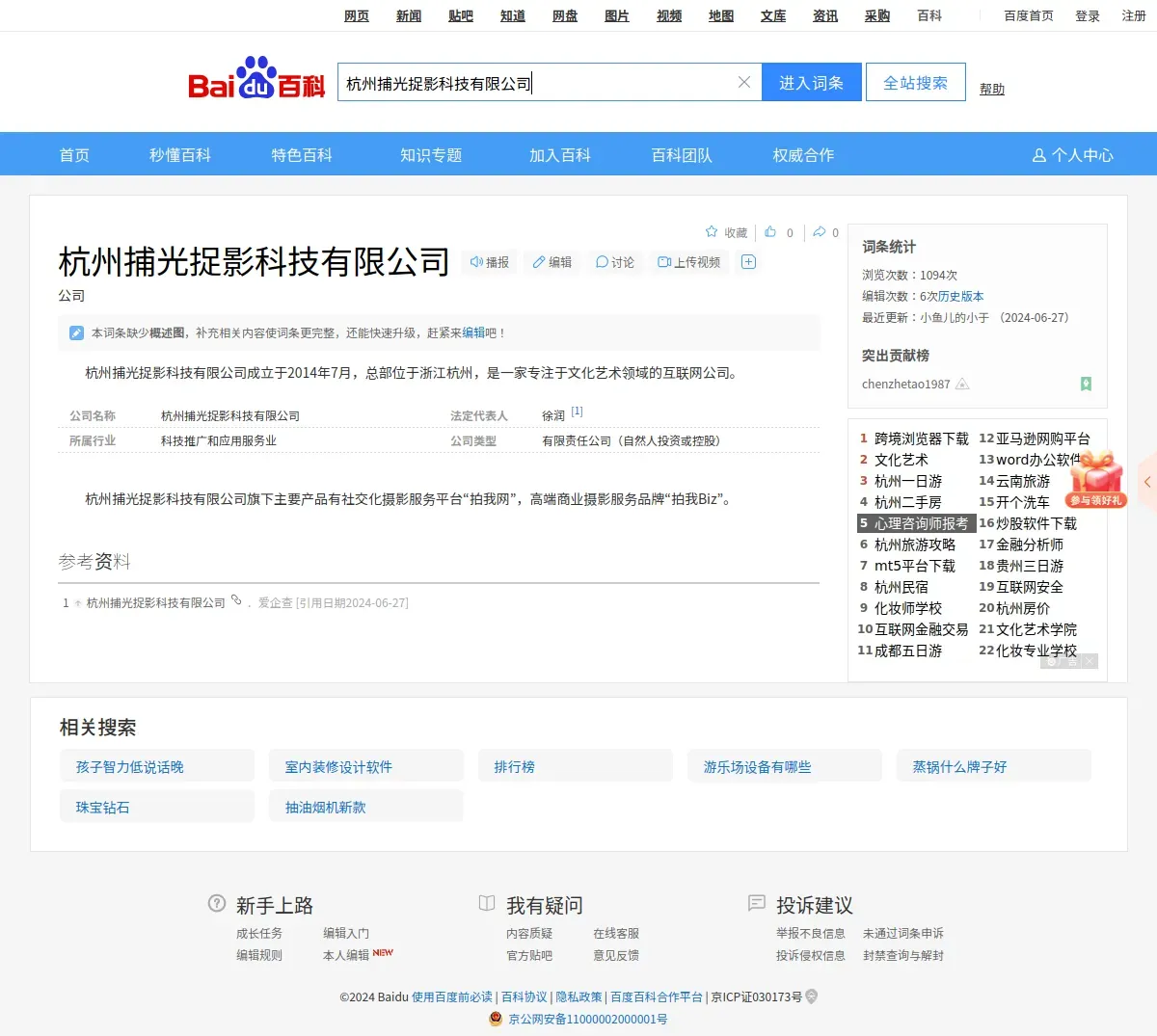The height and width of the screenshot is (1036, 1157).
Task: Go to 新闻 in the top links
Action: coord(409,15)
